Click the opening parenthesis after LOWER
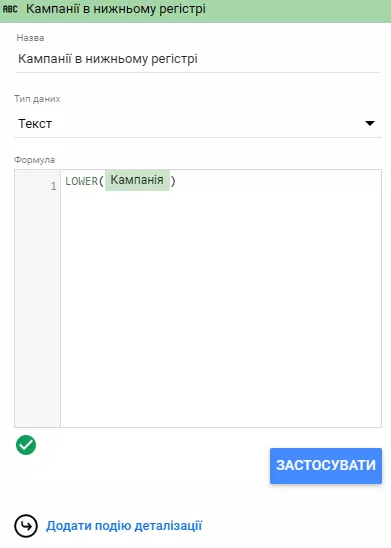 [101, 181]
